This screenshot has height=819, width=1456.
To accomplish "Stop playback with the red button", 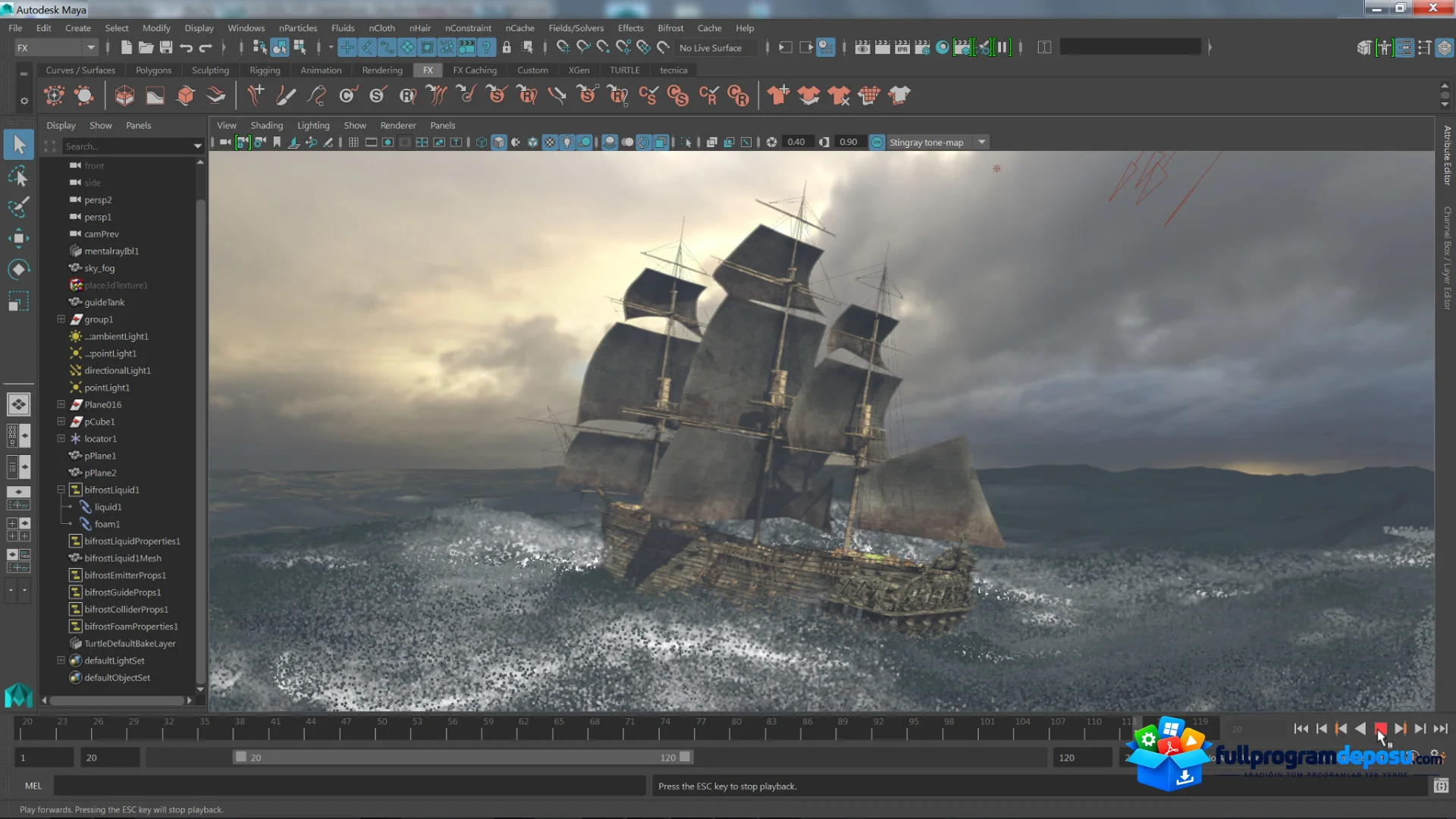I will pyautogui.click(x=1380, y=729).
